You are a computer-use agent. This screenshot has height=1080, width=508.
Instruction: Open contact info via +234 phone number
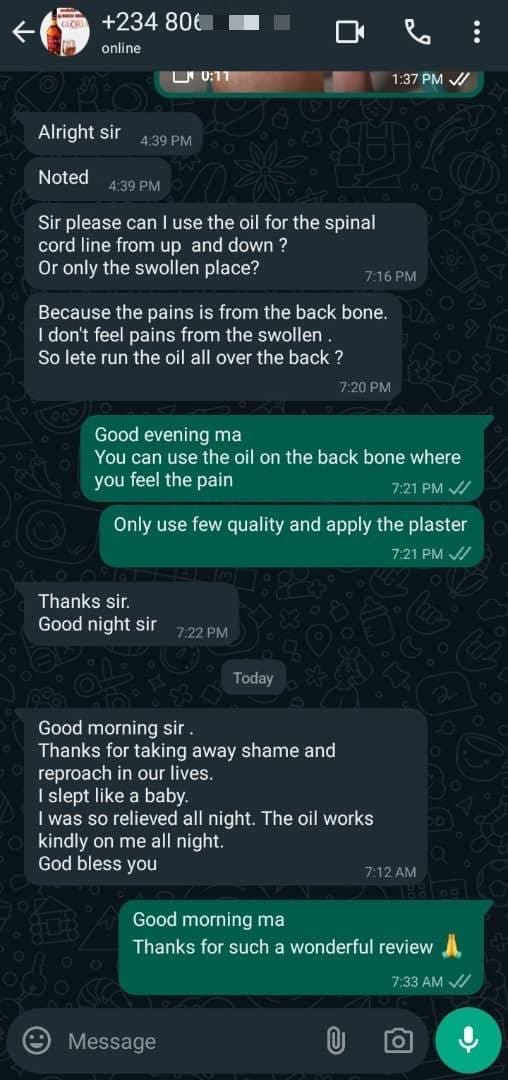(196, 22)
